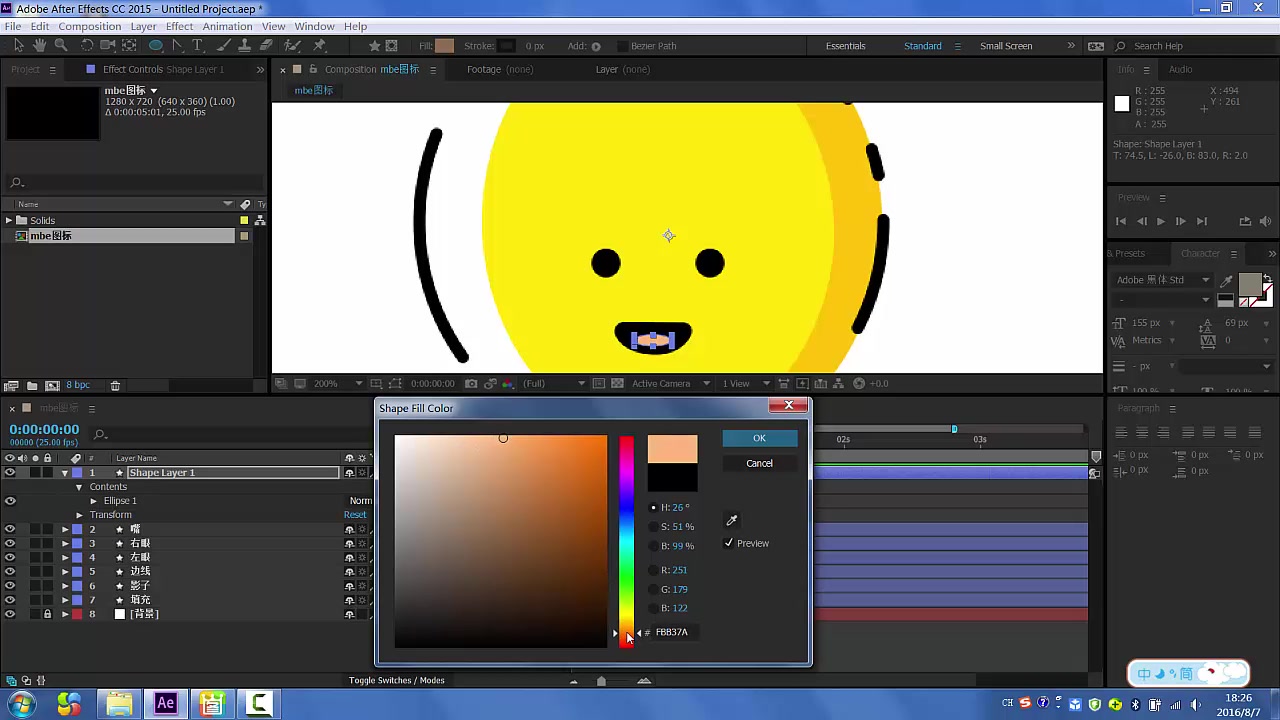Image resolution: width=1280 pixels, height=720 pixels.
Task: Create a new folder in Project panel
Action: [32, 385]
